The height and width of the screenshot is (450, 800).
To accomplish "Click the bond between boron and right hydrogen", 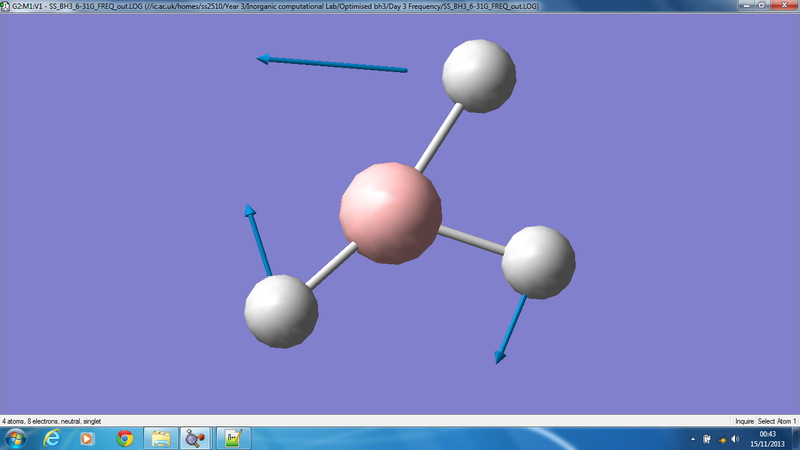I will [471, 240].
